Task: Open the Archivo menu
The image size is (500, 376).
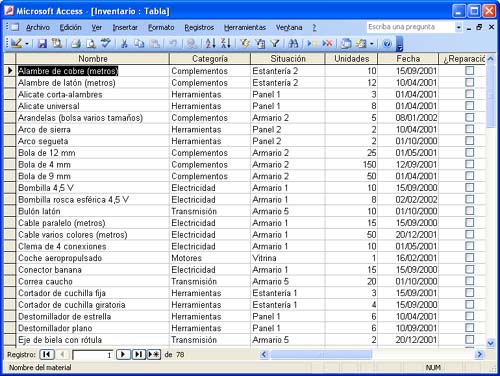Action: click(38, 27)
